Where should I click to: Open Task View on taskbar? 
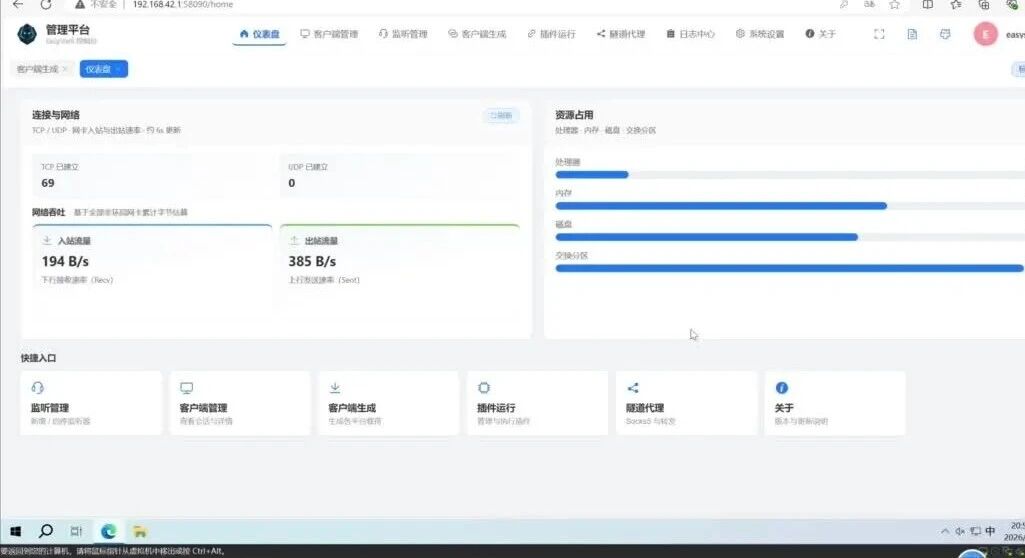pos(76,531)
